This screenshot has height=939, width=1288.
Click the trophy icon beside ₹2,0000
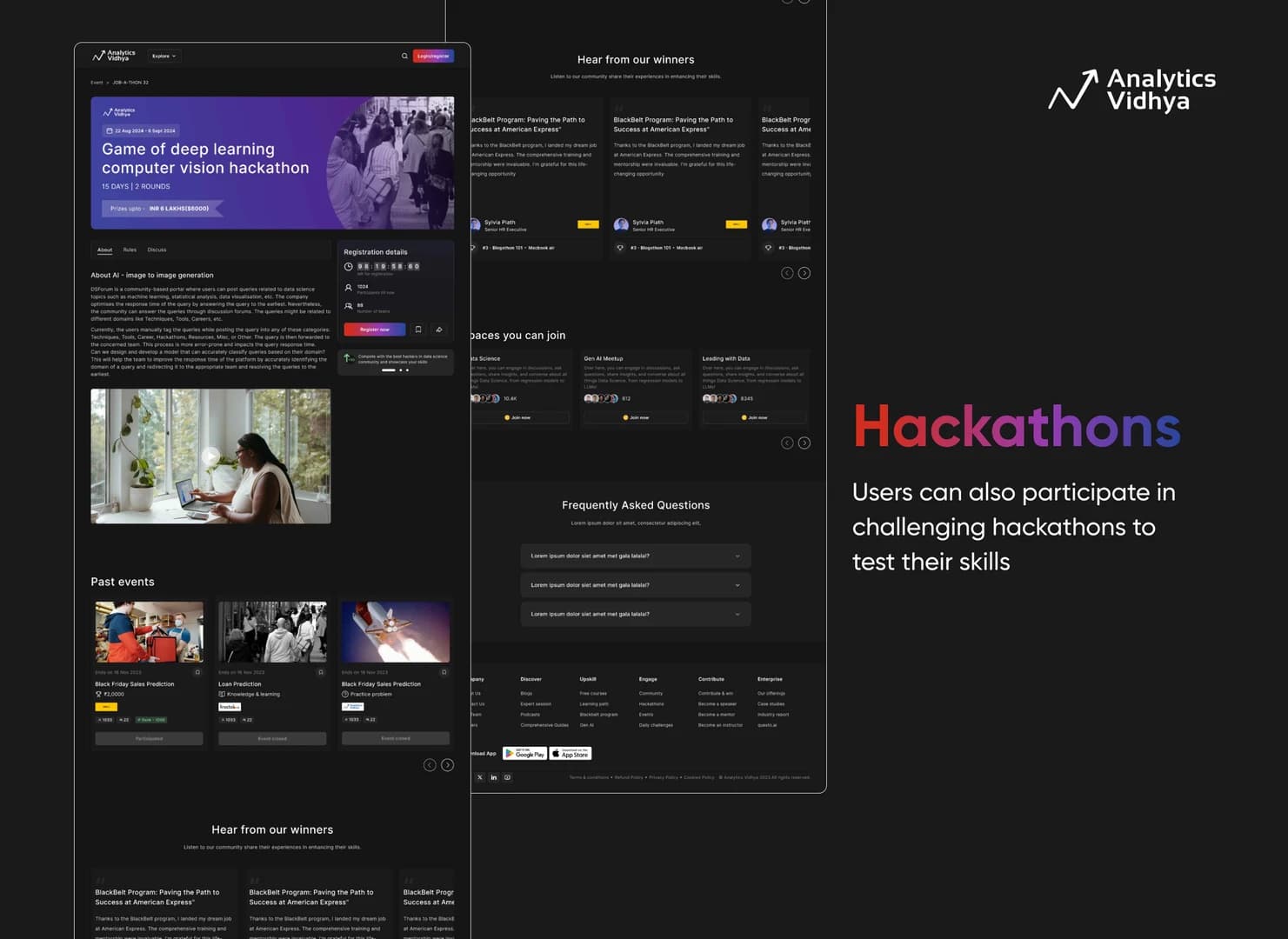(98, 694)
